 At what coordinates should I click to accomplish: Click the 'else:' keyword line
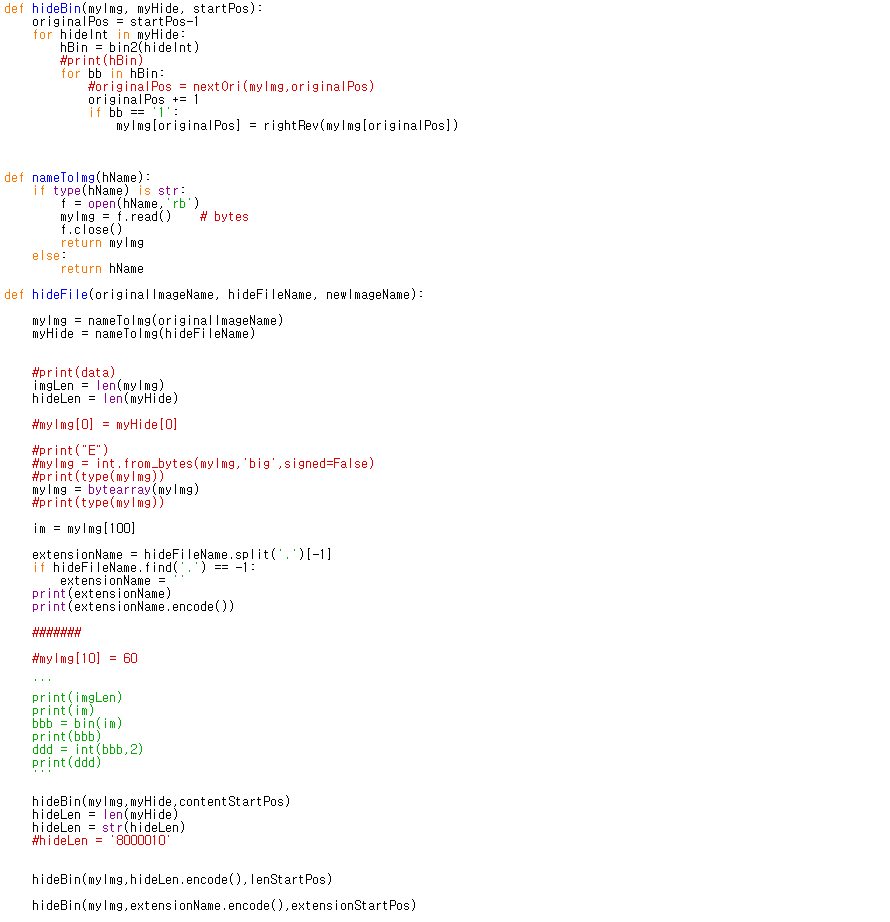pyautogui.click(x=49, y=255)
